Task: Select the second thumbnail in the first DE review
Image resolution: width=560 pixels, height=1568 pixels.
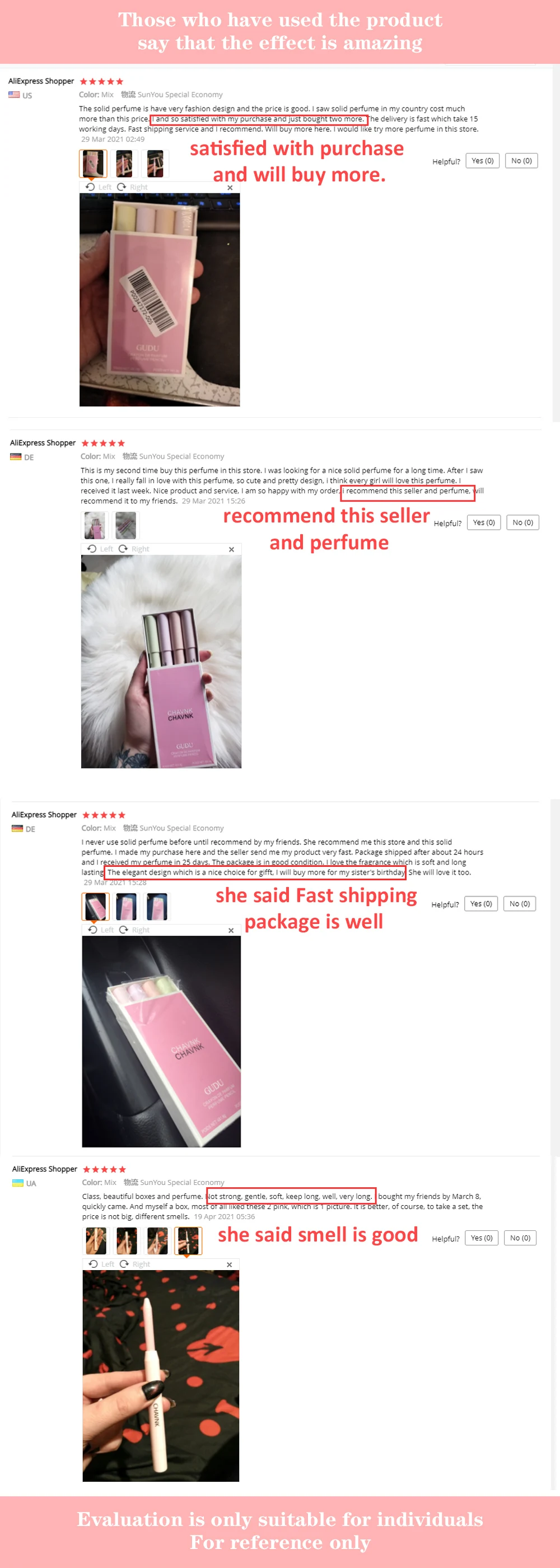Action: [126, 525]
